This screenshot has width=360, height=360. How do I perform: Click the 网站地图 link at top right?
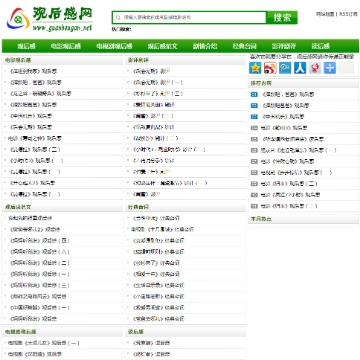[x=325, y=14]
